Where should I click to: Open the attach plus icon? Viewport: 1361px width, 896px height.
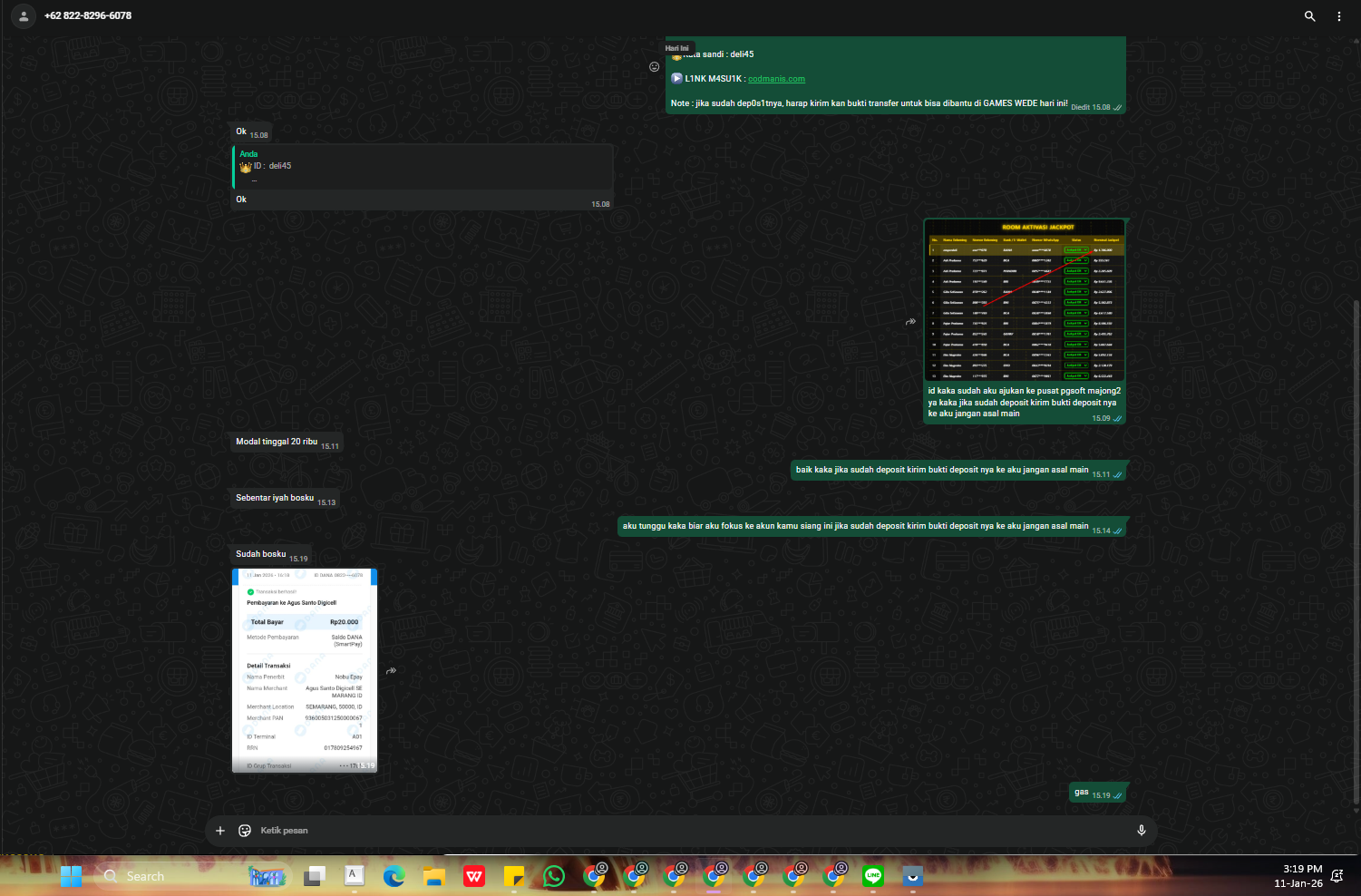pos(219,831)
